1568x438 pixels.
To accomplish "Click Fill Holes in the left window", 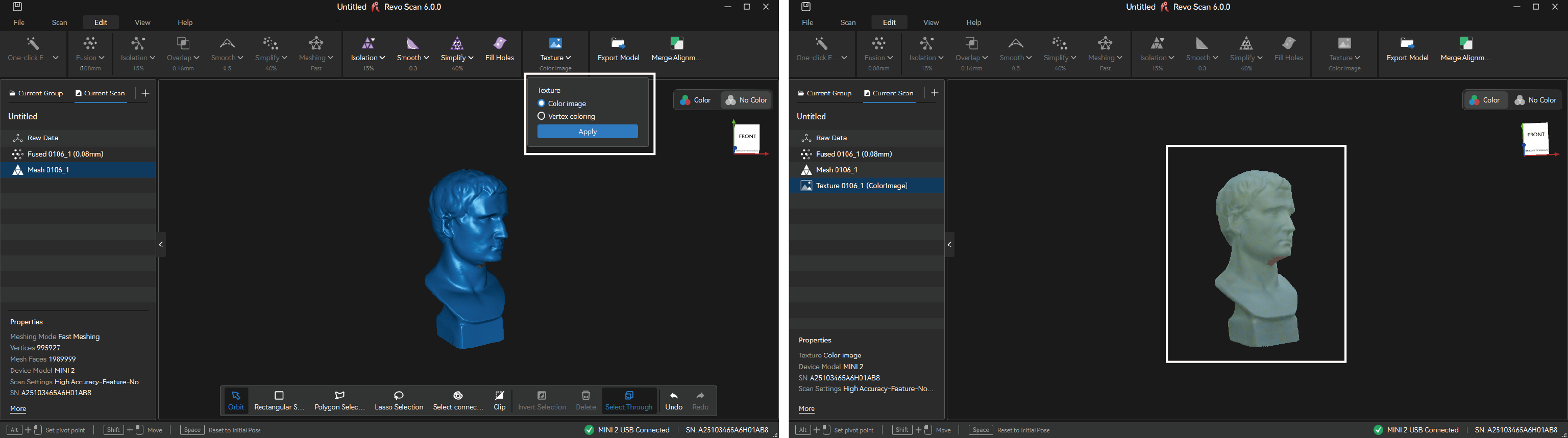I will [x=499, y=48].
